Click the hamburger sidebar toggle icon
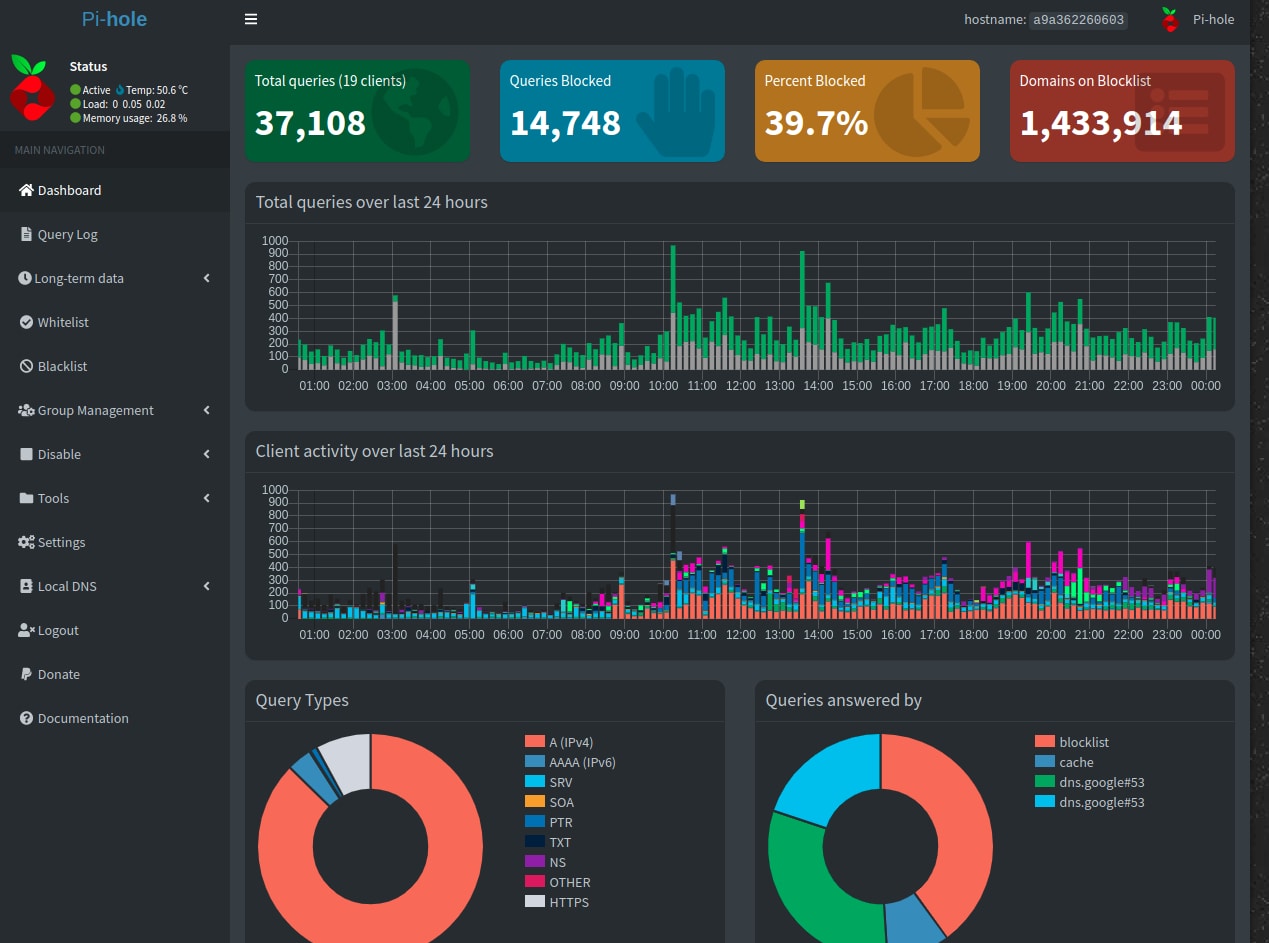 [x=251, y=19]
